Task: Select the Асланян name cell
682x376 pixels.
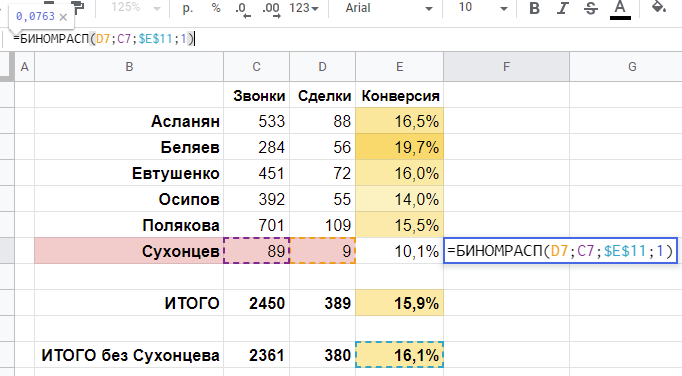Action: pos(129,121)
